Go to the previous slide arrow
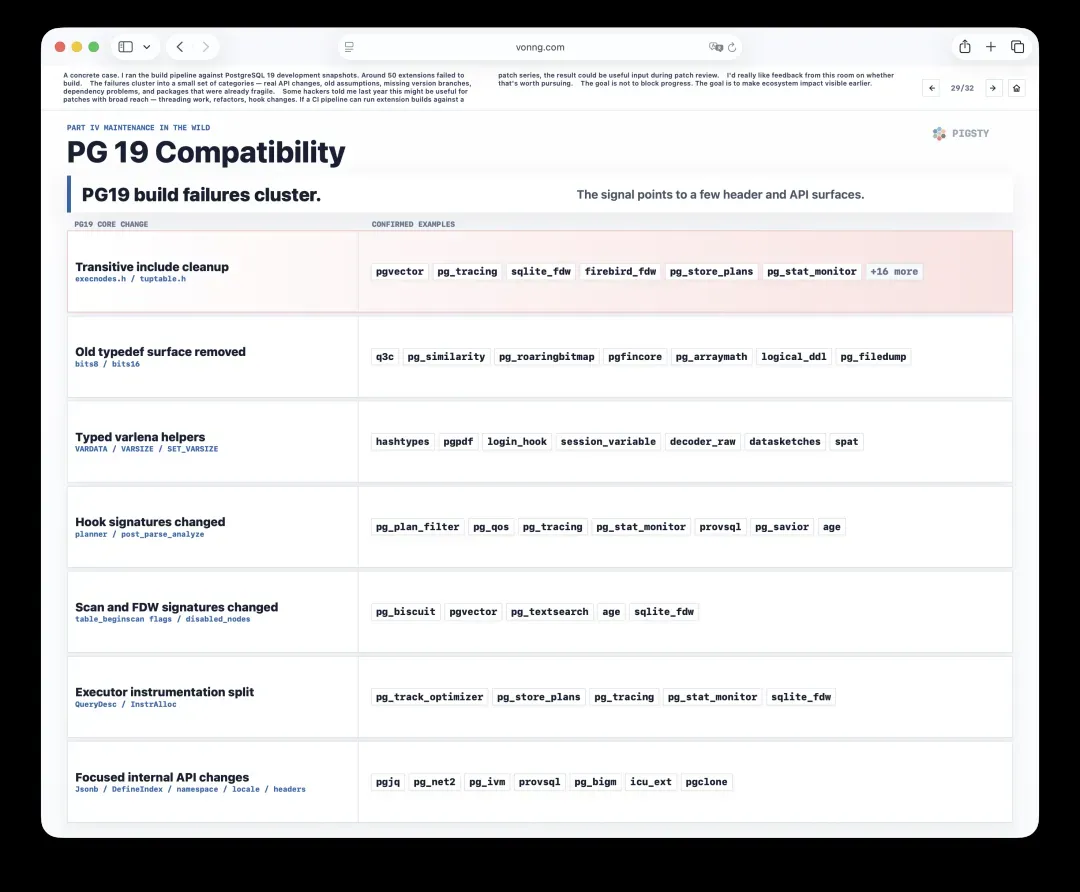Screen dimensions: 1080x892 931,88
